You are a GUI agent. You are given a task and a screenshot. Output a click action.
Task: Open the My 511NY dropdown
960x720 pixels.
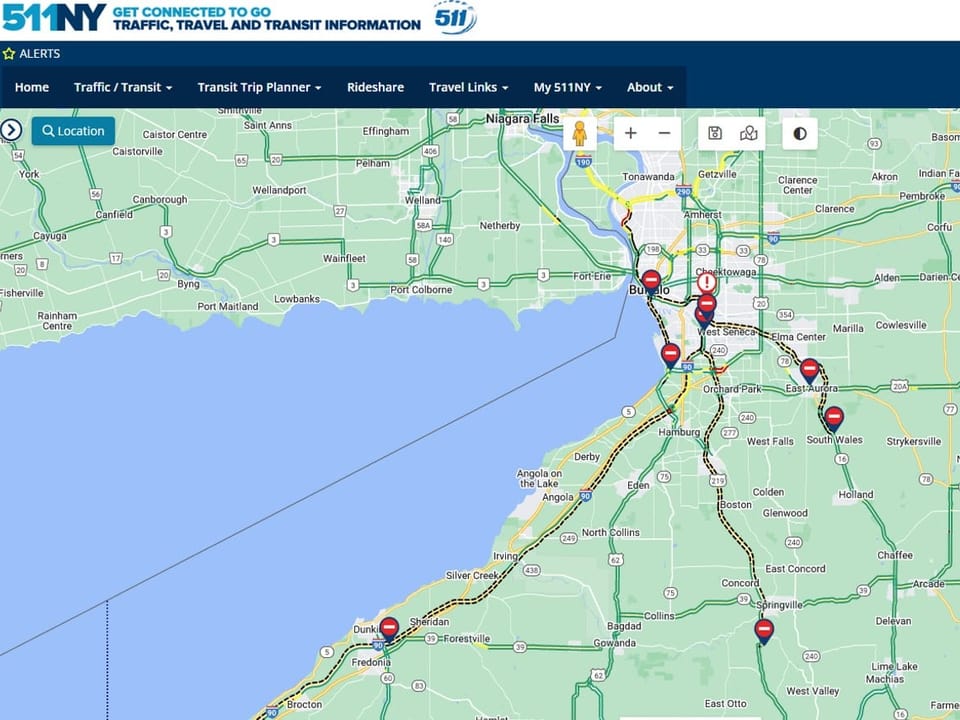pyautogui.click(x=568, y=87)
